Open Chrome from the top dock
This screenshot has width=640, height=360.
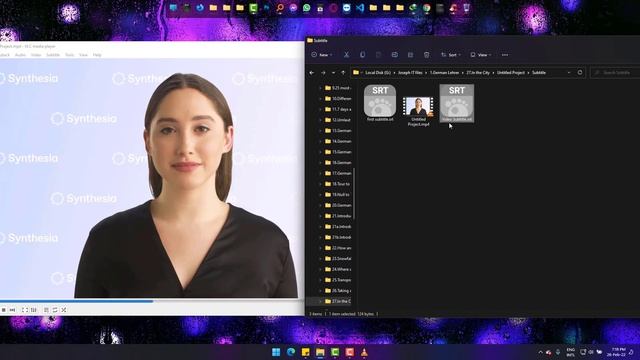(x=427, y=8)
